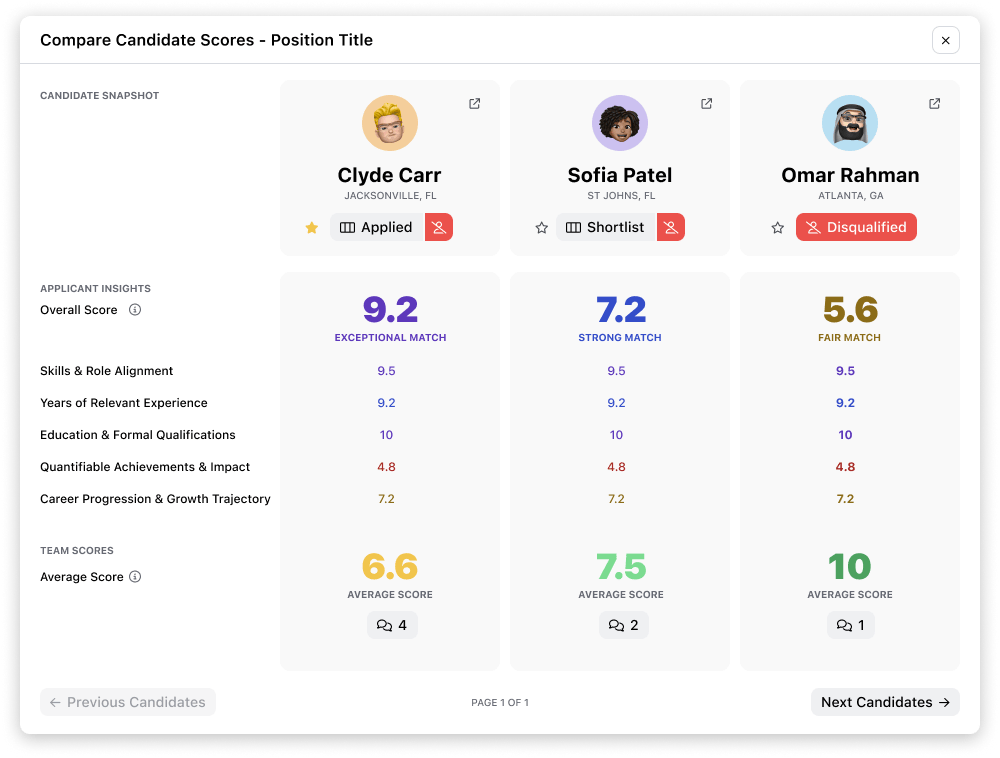View Clyde Carr's 4 team comments
This screenshot has height=758, width=1000.
click(x=392, y=625)
